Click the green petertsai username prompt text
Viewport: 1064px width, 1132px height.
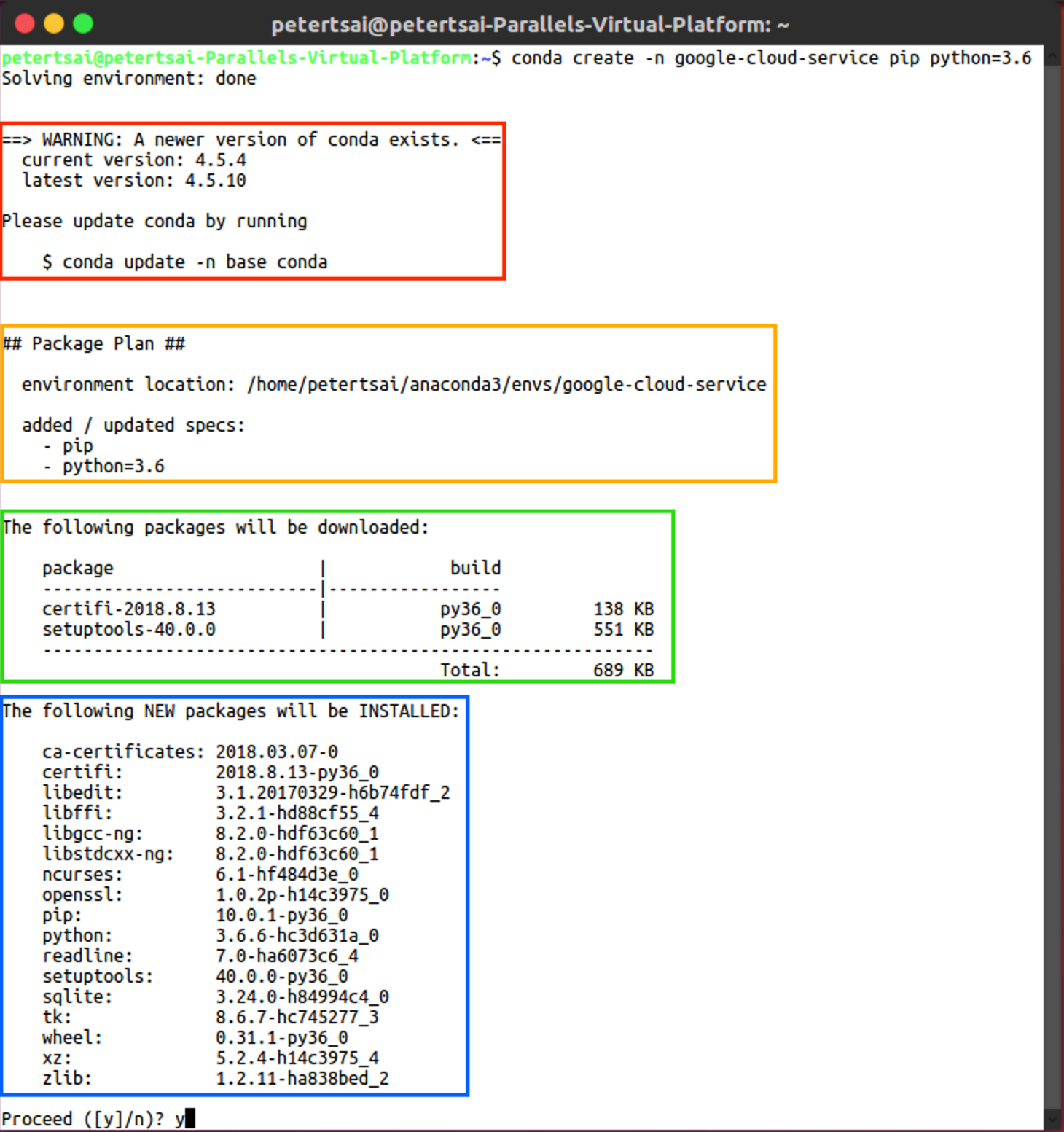[x=235, y=58]
